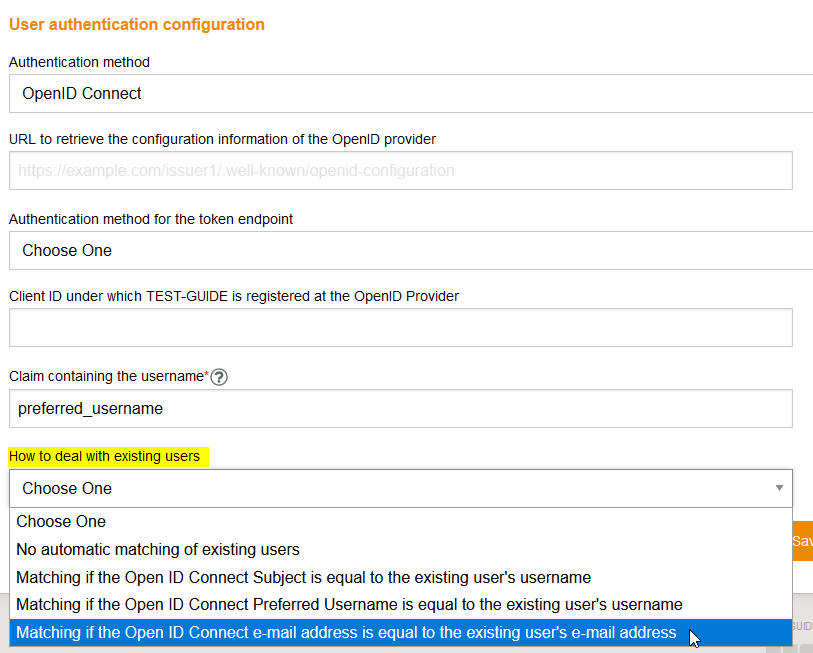Click the caret arrow on the open dropdown
813x653 pixels.
pos(780,488)
